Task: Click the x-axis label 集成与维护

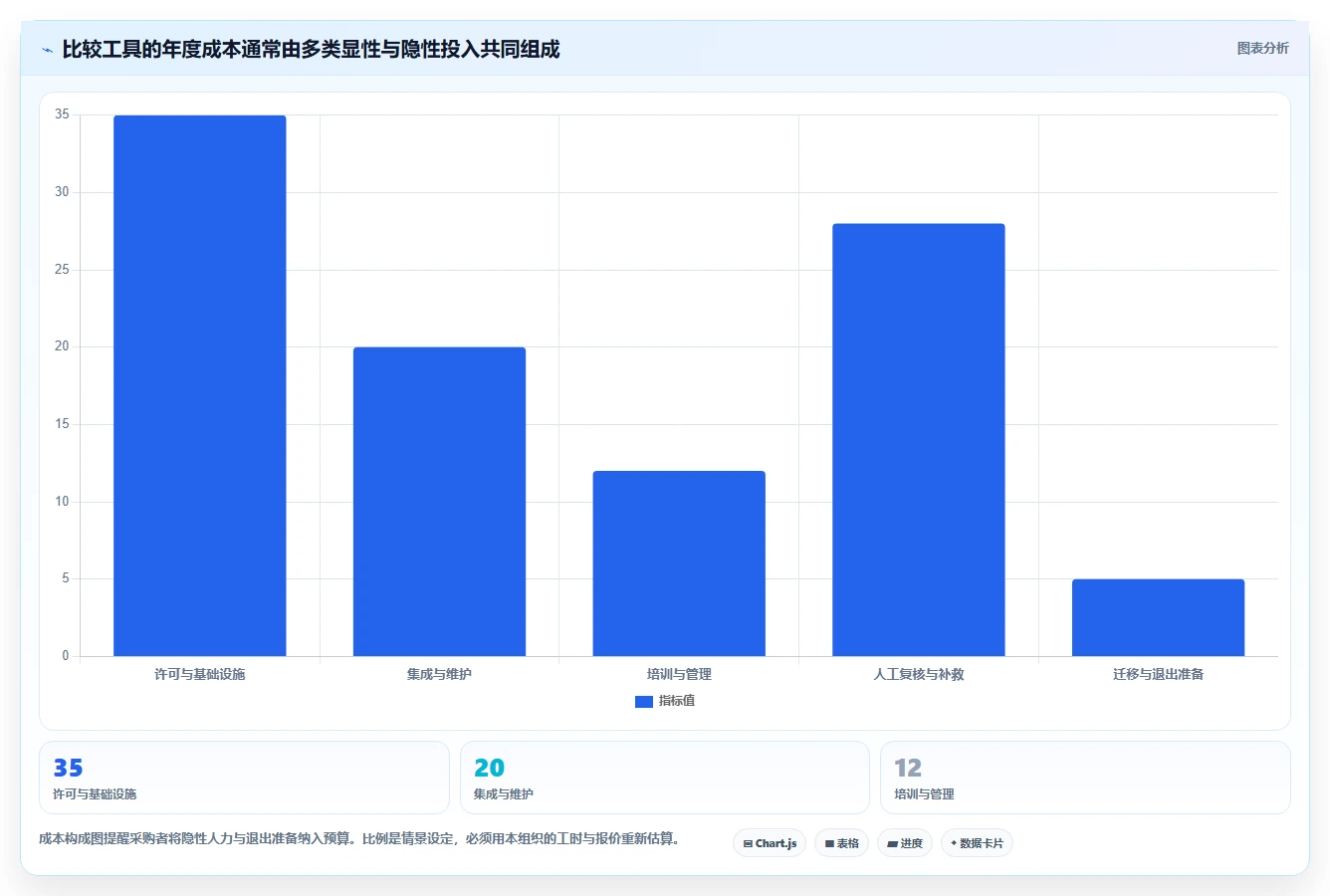Action: pyautogui.click(x=439, y=674)
